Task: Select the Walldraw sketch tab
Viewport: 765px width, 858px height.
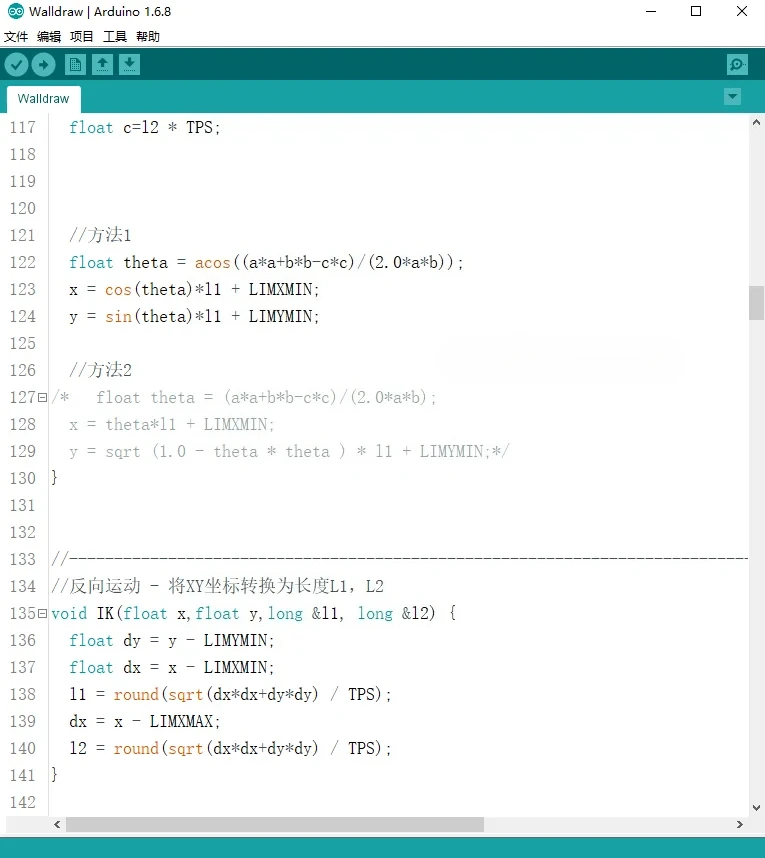Action: click(x=44, y=99)
